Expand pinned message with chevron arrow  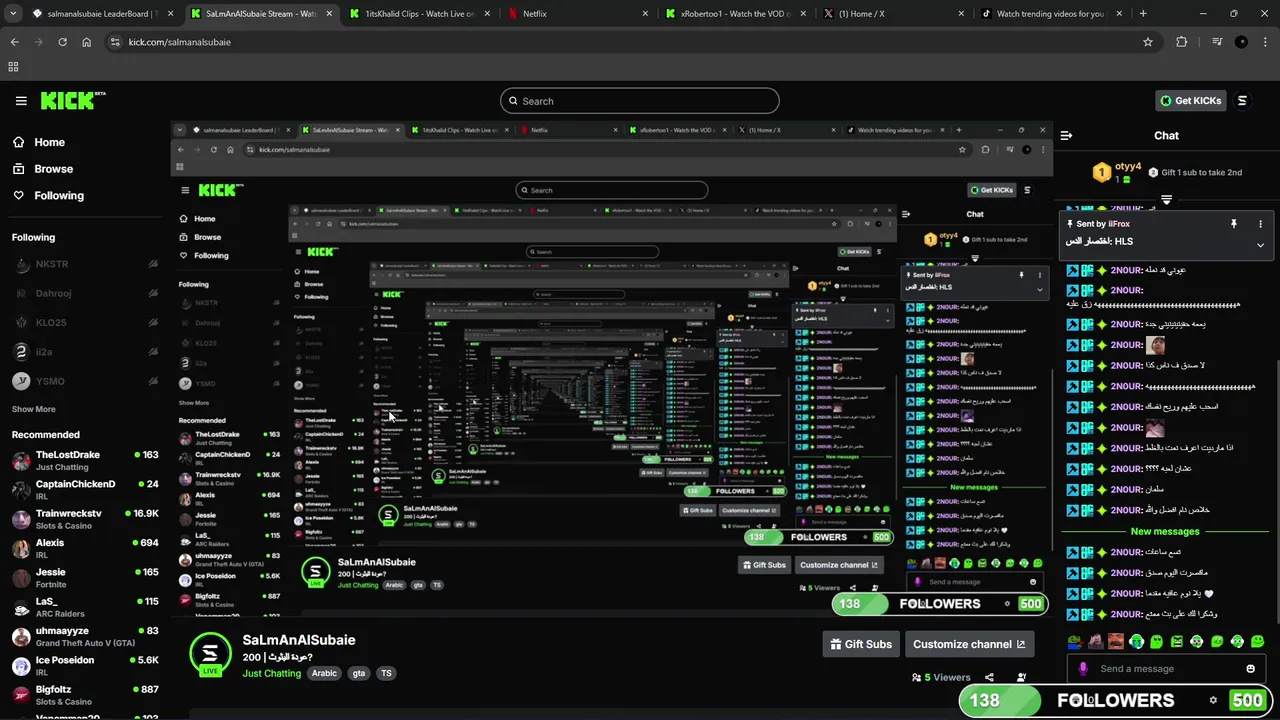click(1260, 245)
